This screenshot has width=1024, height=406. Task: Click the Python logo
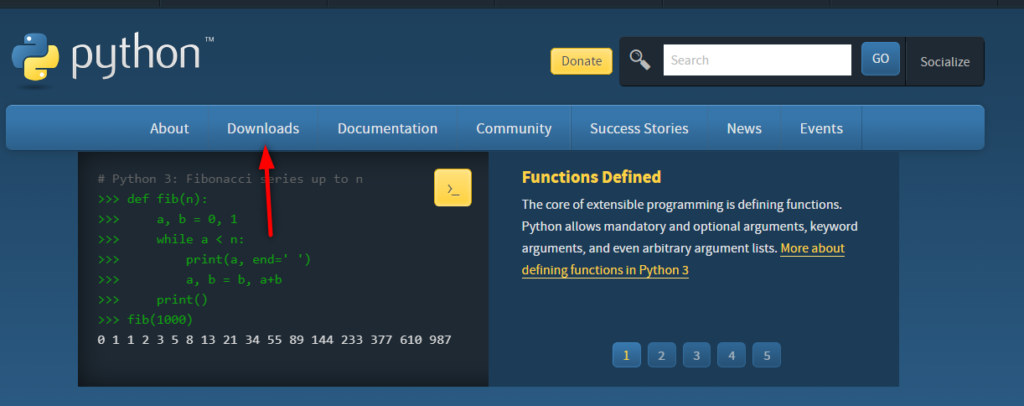point(112,59)
